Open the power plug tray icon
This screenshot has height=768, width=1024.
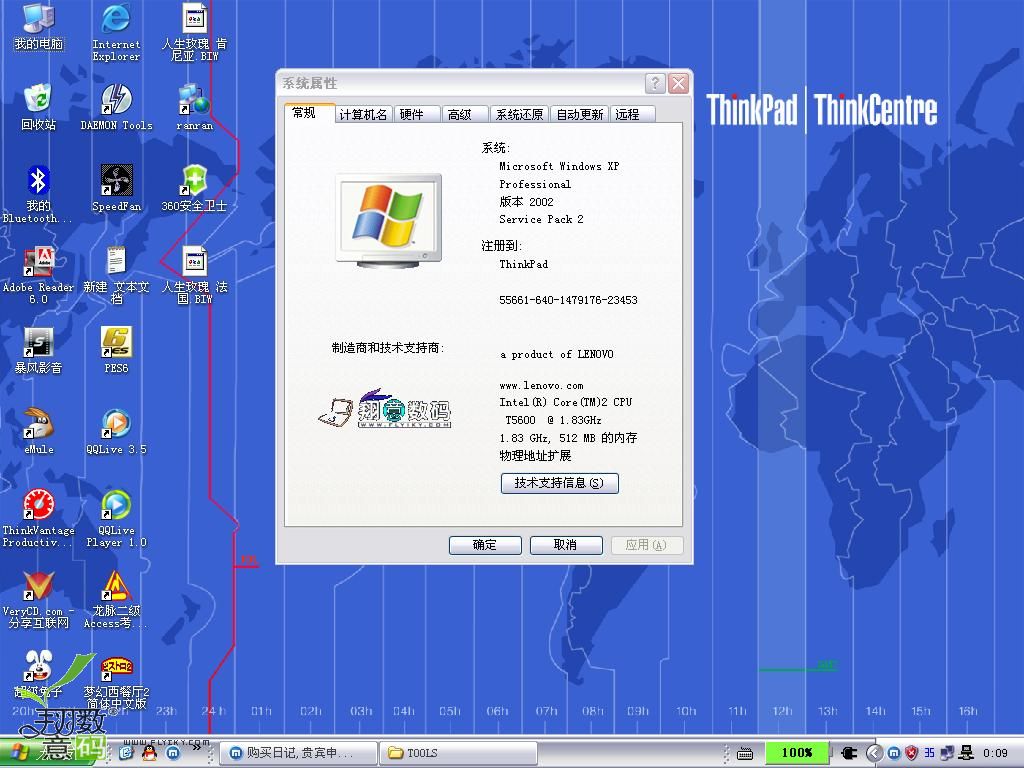(849, 753)
